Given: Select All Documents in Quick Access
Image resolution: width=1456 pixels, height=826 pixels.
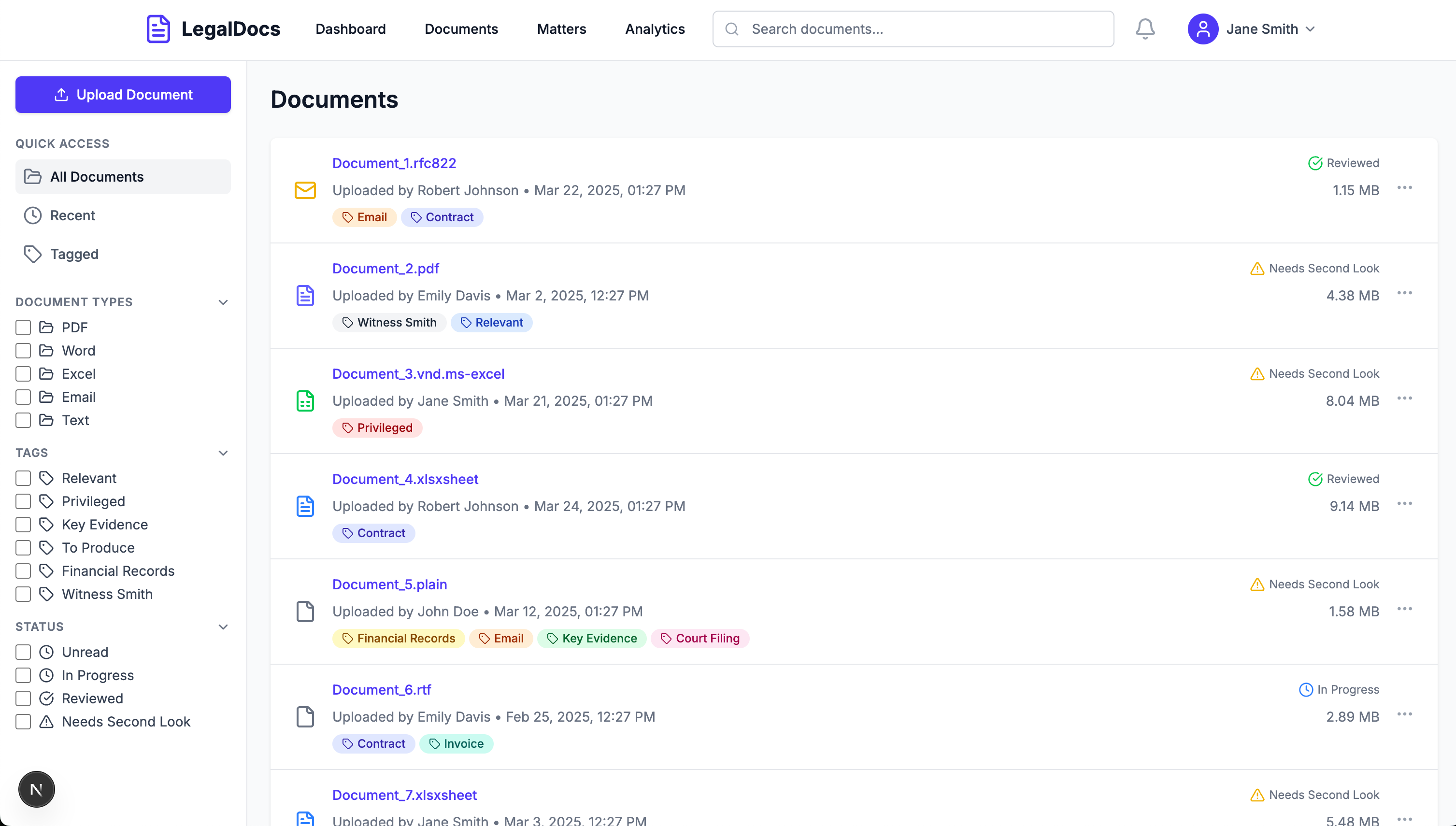Looking at the screenshot, I should coord(123,177).
